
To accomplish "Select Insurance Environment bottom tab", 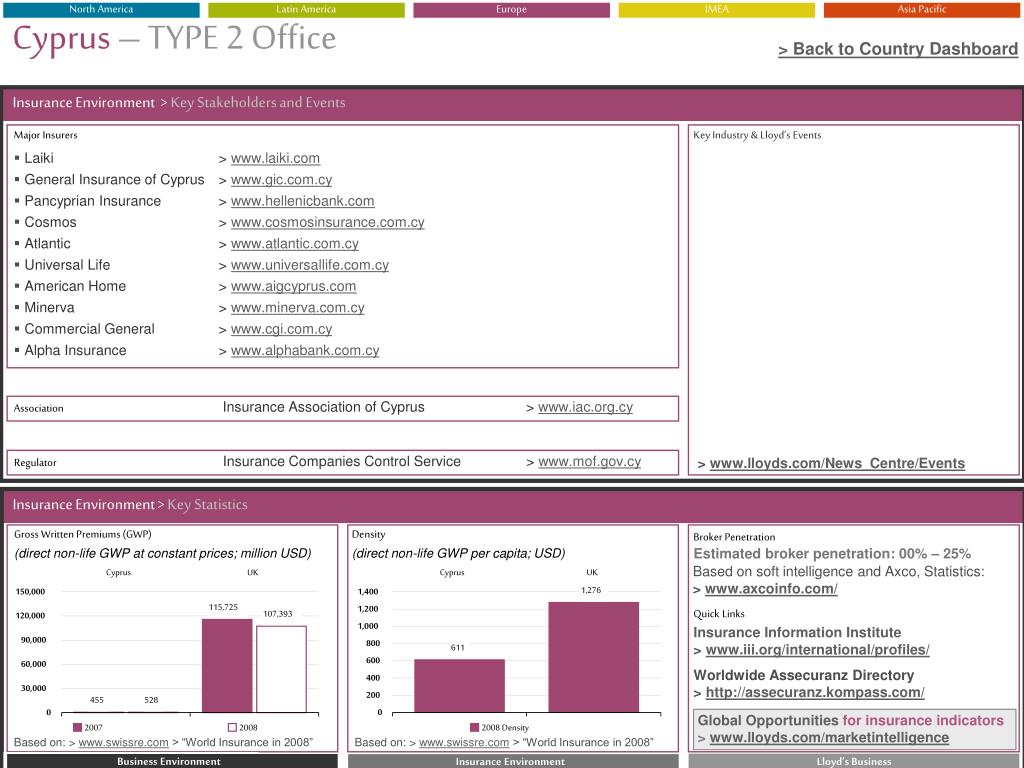I will (510, 761).
